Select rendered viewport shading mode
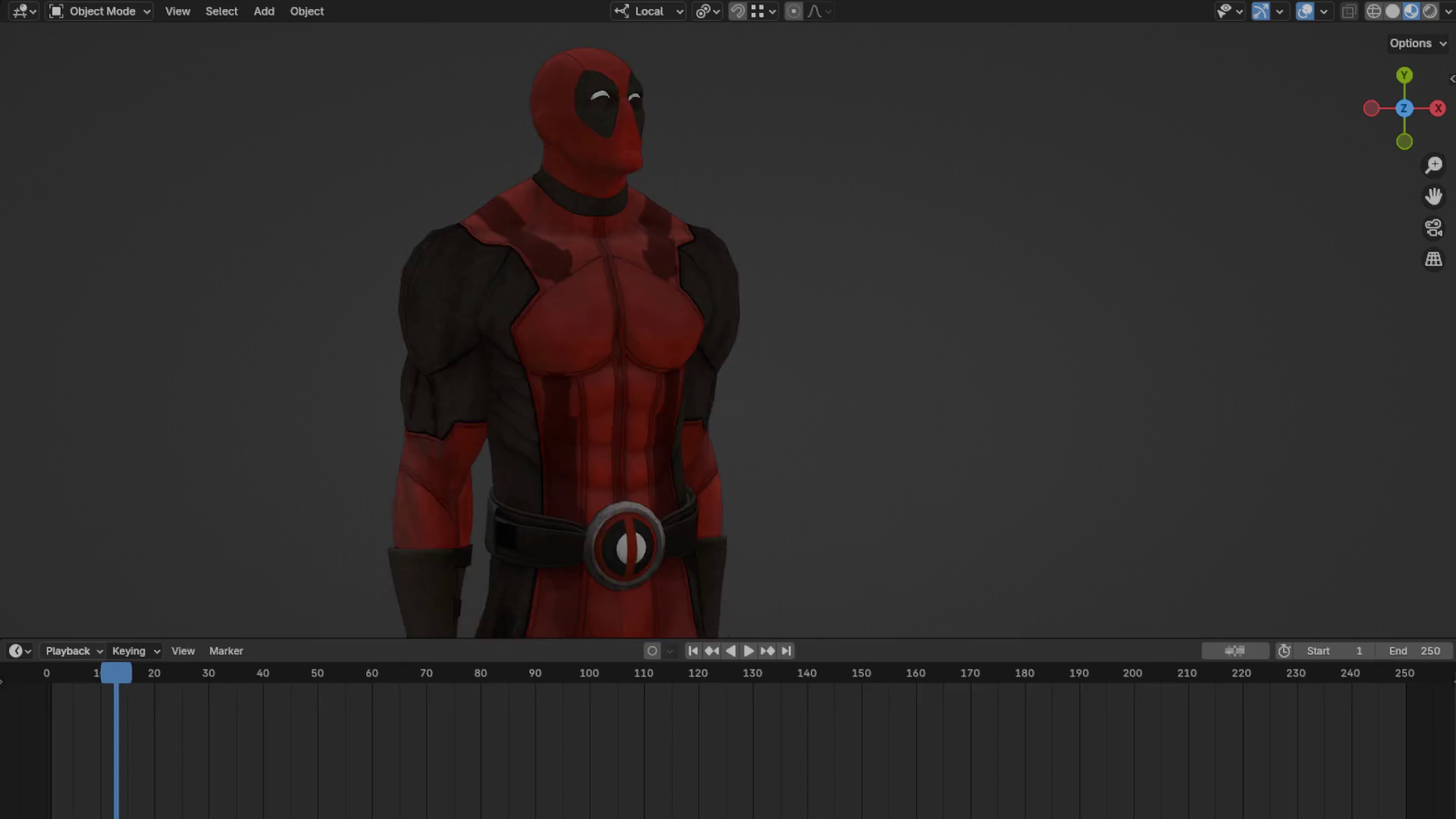1456x819 pixels. [x=1430, y=11]
